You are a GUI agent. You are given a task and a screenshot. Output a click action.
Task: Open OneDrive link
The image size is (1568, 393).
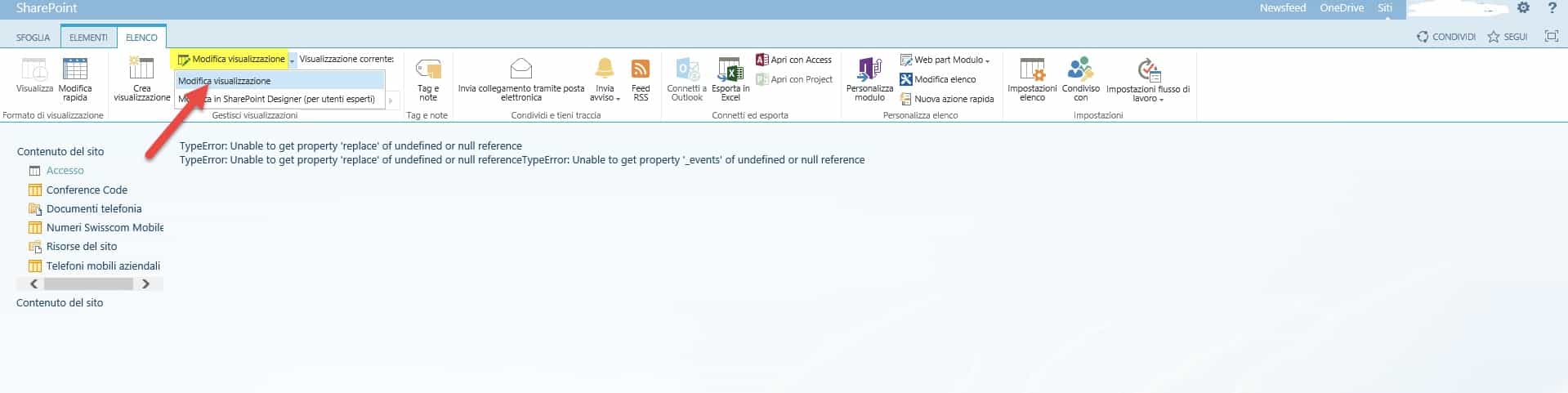point(1342,8)
